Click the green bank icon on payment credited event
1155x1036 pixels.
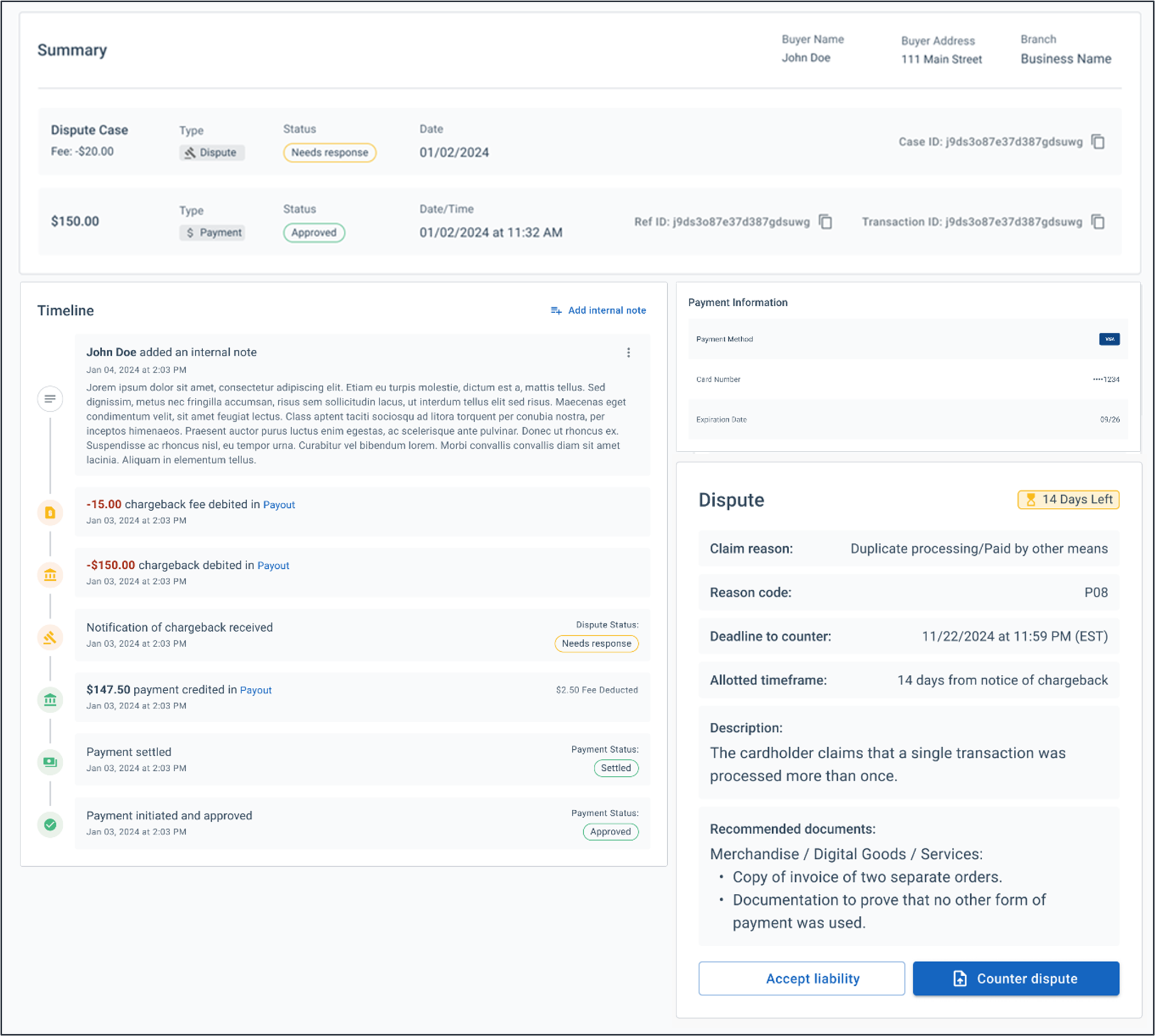tap(50, 700)
